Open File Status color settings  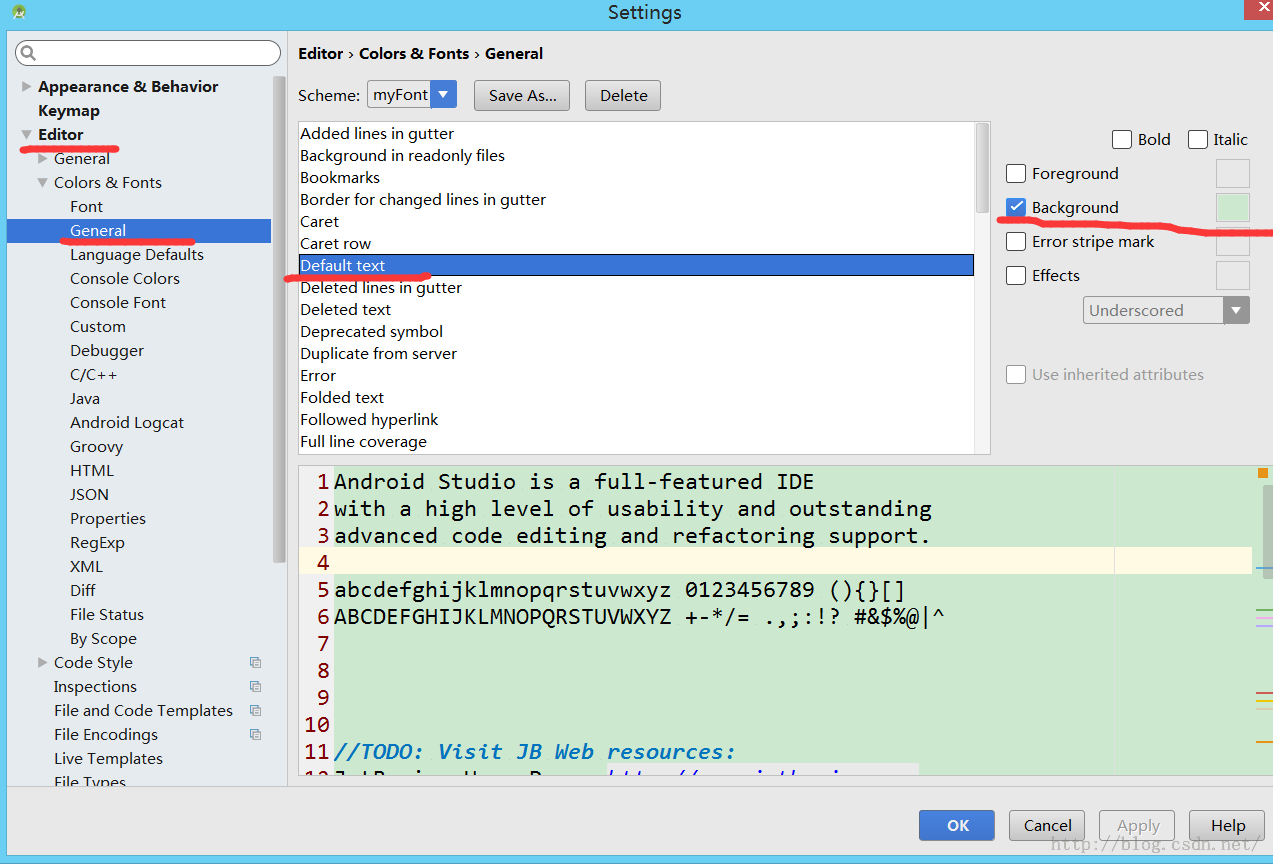point(107,615)
